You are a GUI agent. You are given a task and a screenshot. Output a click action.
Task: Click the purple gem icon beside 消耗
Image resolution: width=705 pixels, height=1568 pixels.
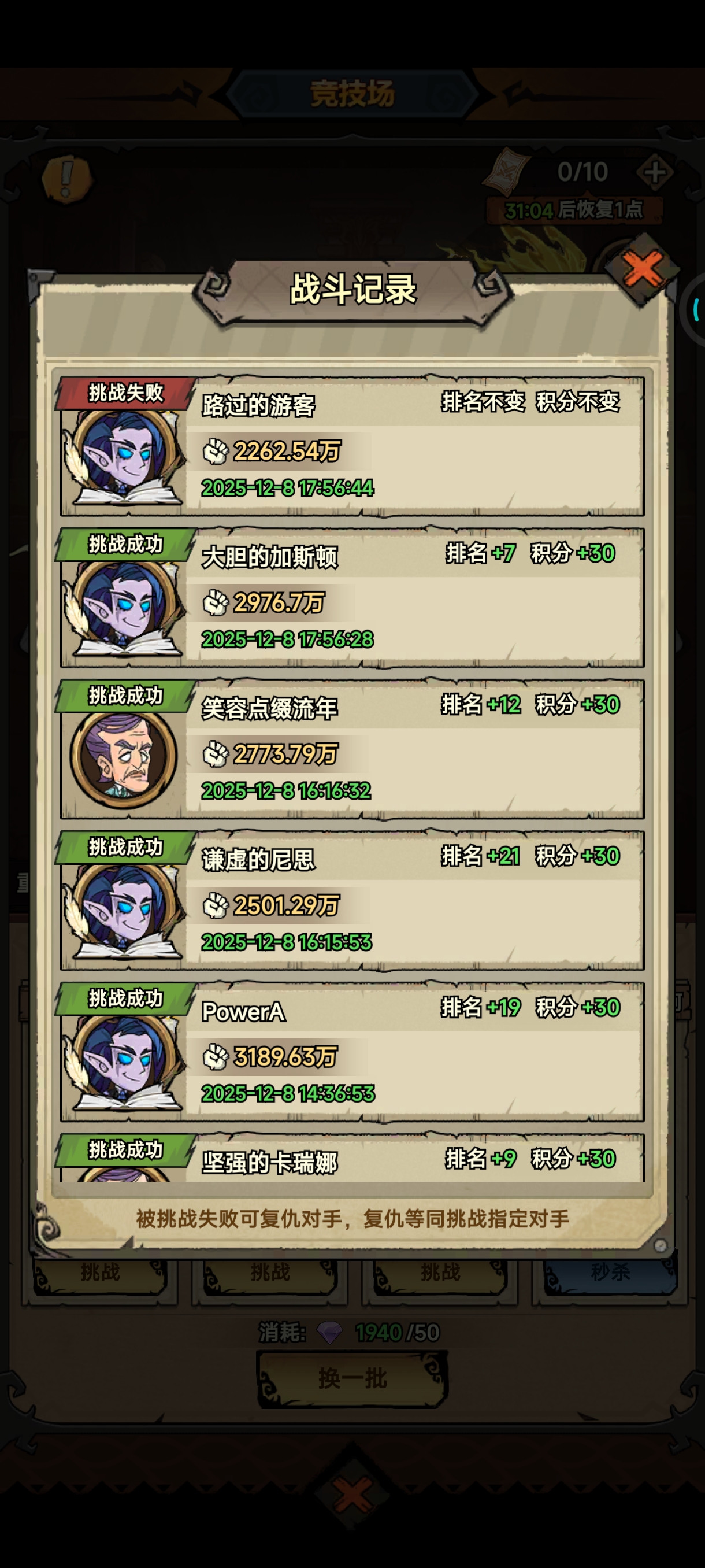[331, 1333]
